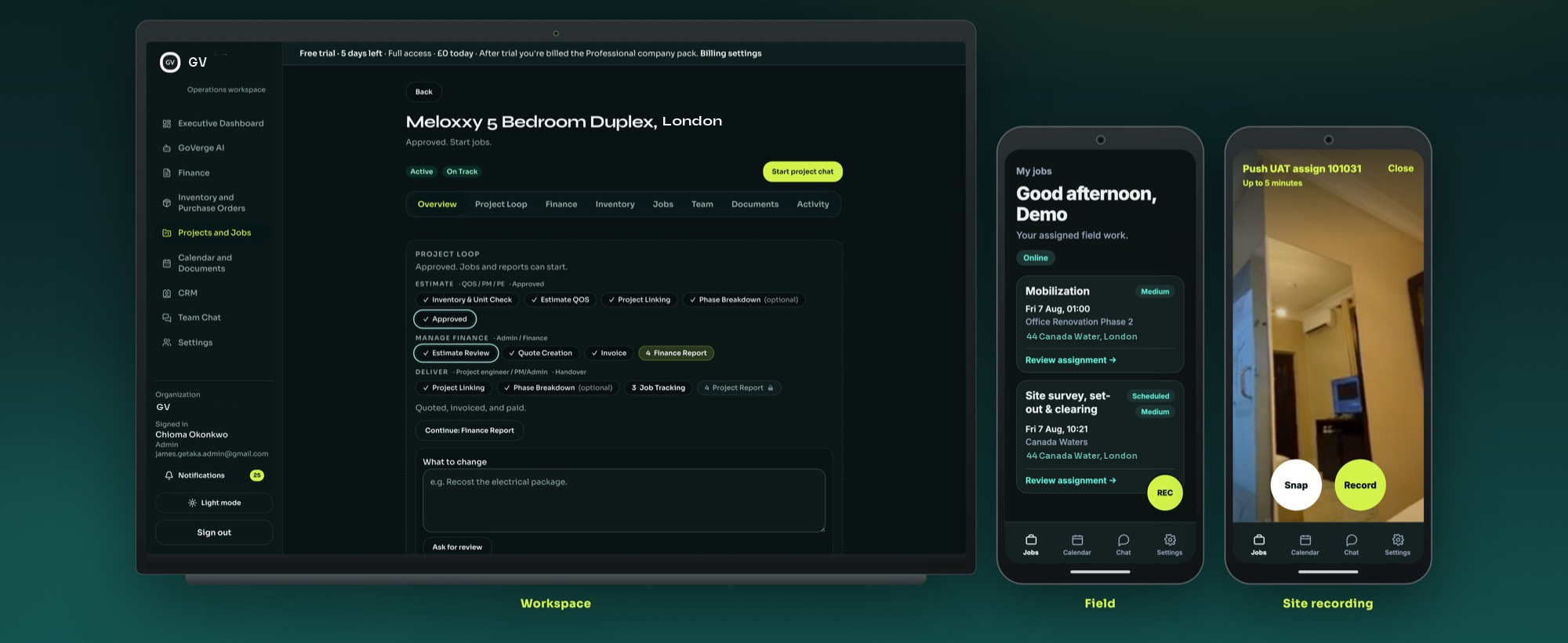1568x643 pixels.
Task: Tap the Online status badge
Action: coord(1035,257)
